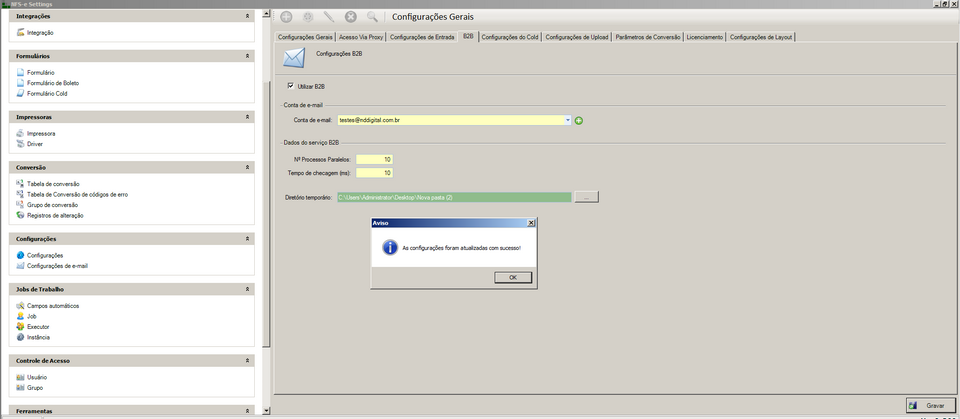Viewport: 960px width, 419px height.
Task: Click the Gravar save button
Action: 930,406
